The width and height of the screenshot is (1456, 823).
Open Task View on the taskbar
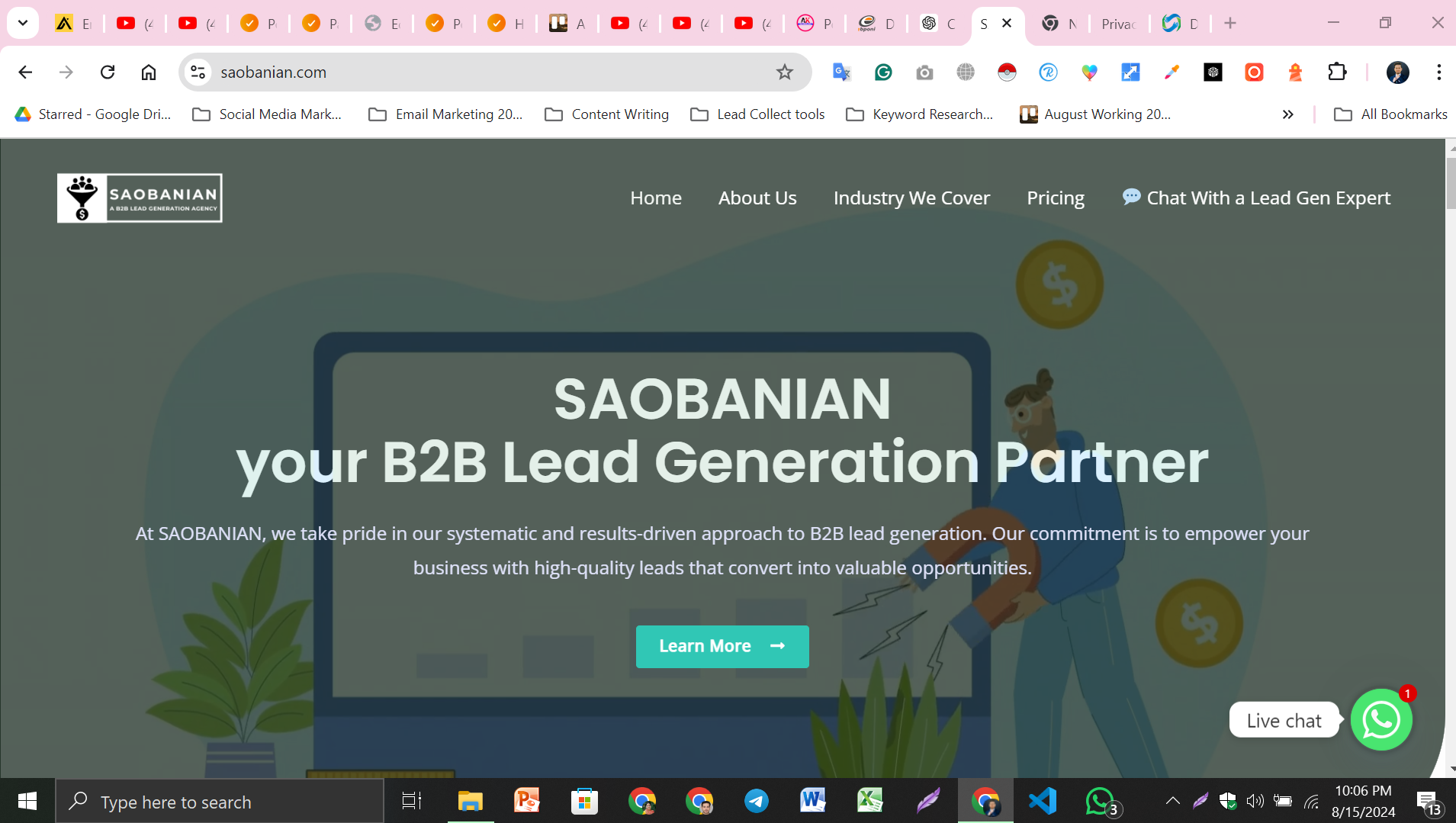click(x=412, y=801)
